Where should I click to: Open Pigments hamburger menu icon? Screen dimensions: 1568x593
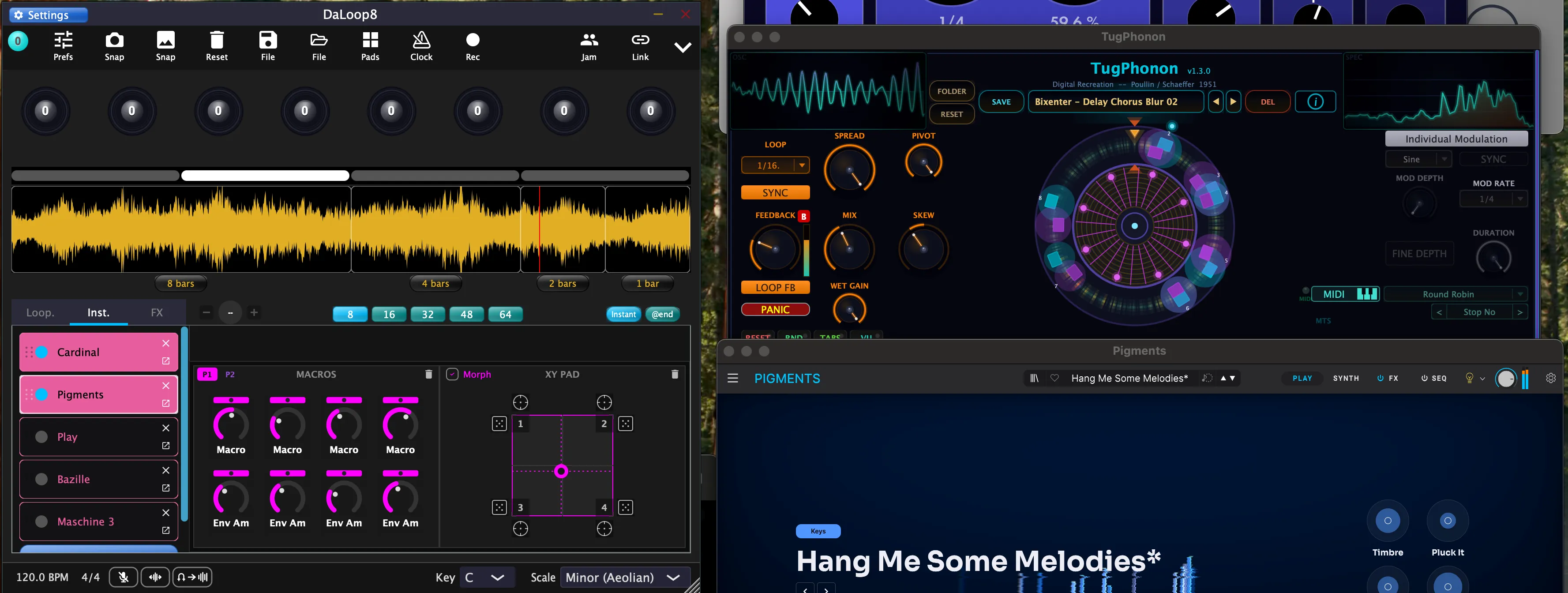733,378
